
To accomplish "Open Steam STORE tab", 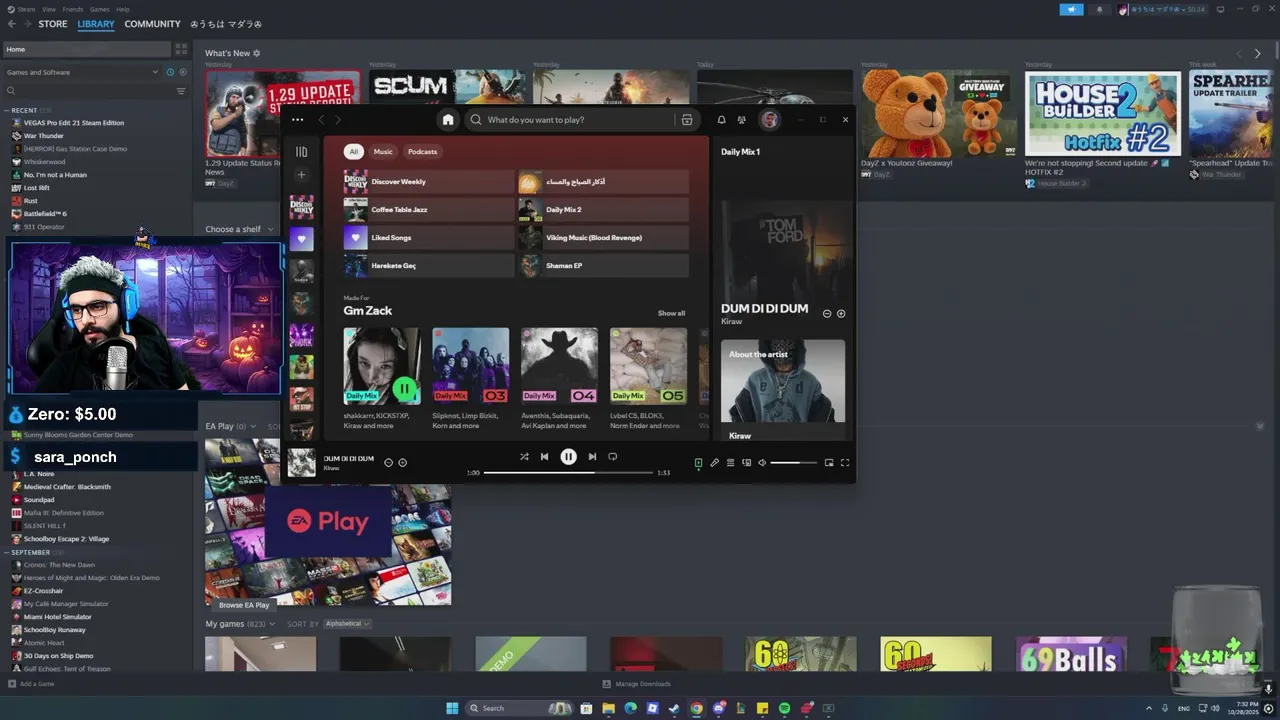I will pos(53,24).
